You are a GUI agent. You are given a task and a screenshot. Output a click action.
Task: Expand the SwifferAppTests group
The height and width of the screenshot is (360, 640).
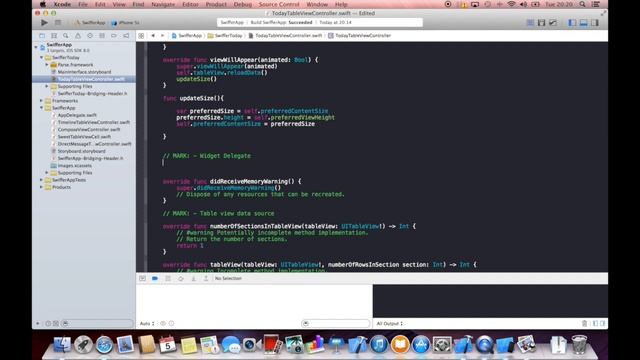point(42,180)
